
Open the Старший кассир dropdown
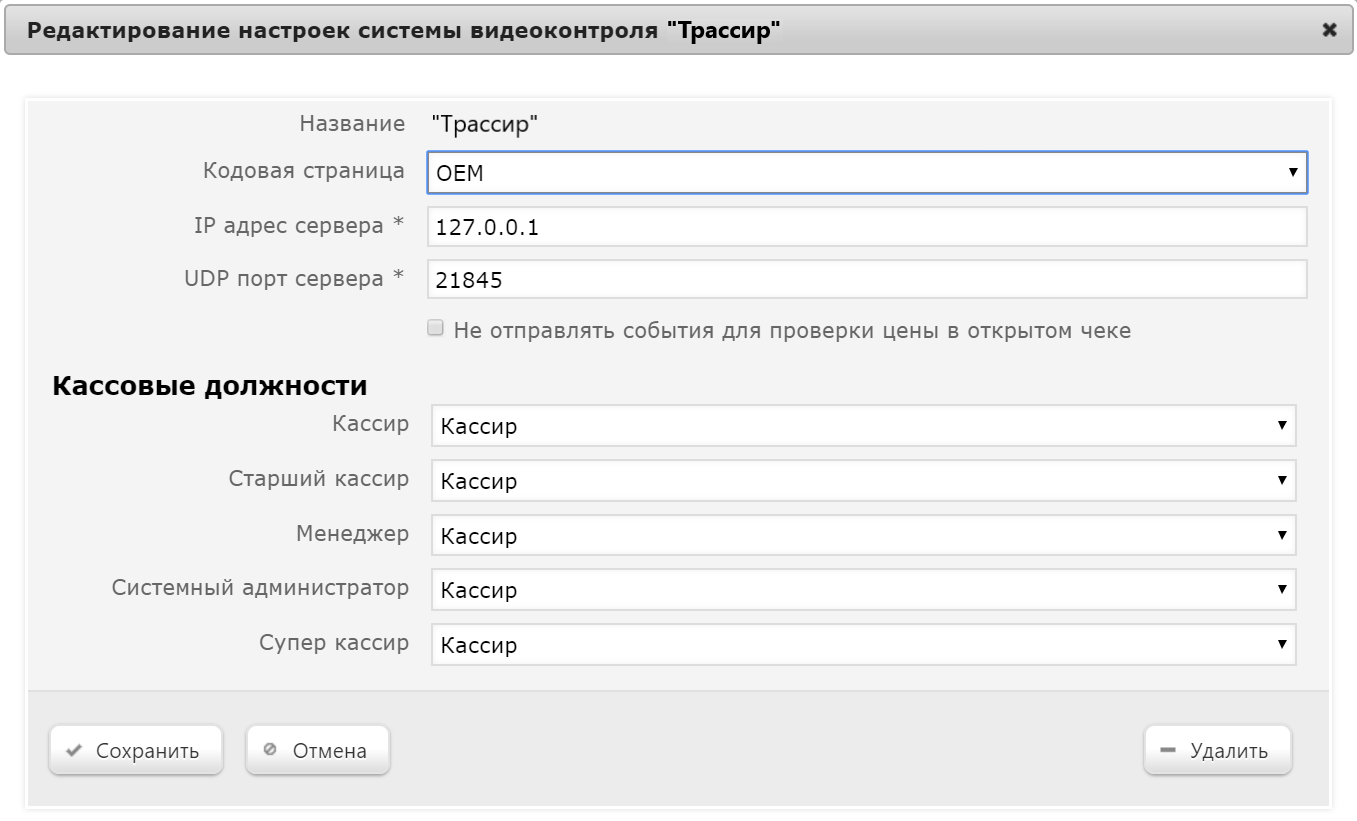(863, 480)
